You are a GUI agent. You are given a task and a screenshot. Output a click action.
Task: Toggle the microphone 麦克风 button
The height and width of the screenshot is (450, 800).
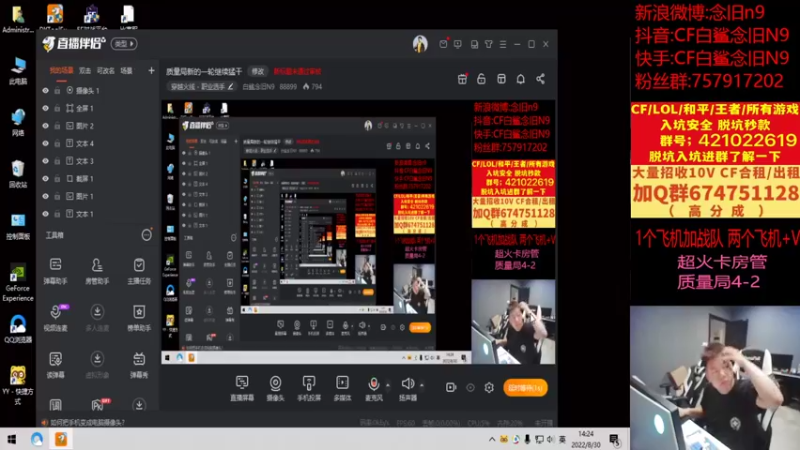click(x=374, y=388)
